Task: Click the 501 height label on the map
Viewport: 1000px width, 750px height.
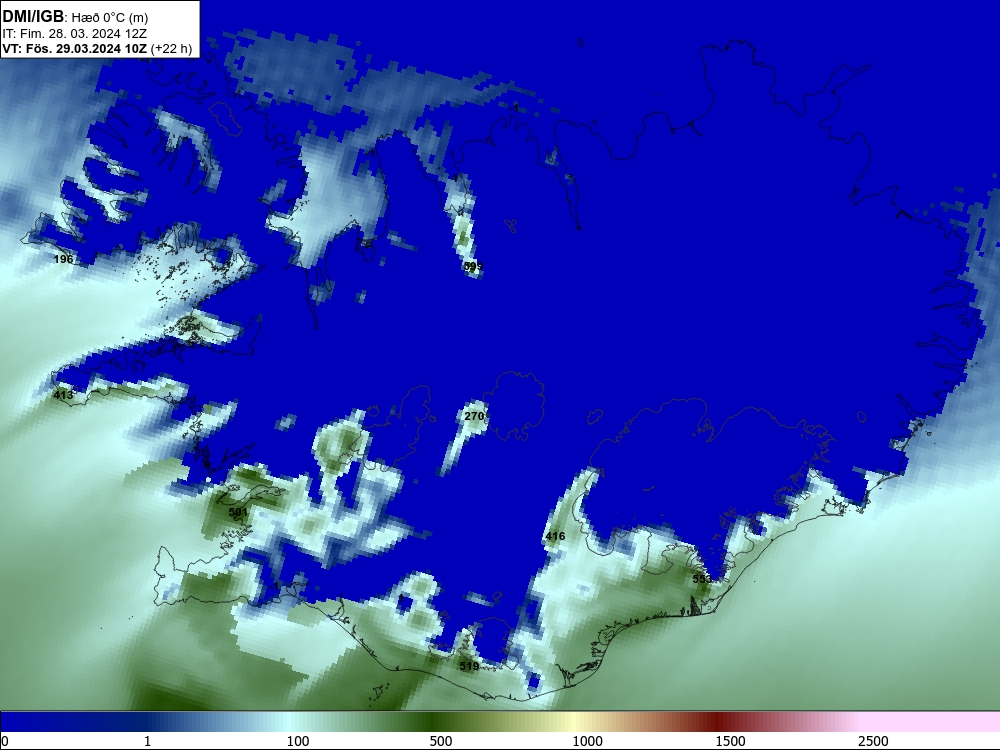Action: tap(238, 512)
